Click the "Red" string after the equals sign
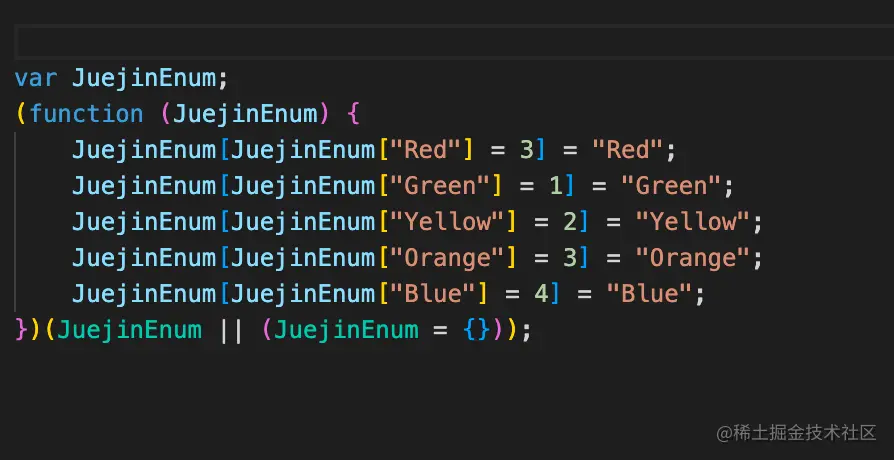Screen dimensions: 894x460 (x=627, y=150)
